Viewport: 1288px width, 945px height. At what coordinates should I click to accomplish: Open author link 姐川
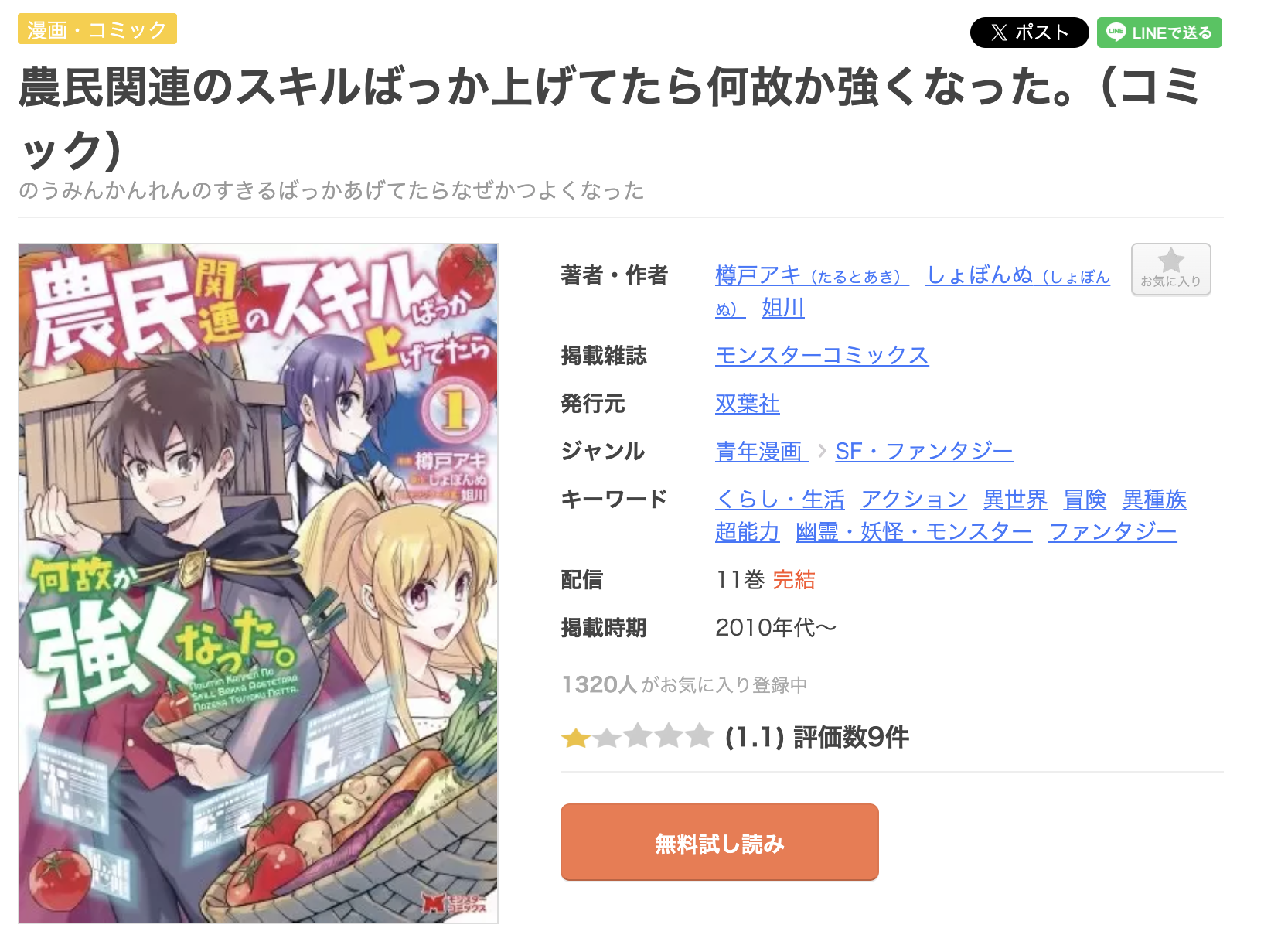(783, 308)
